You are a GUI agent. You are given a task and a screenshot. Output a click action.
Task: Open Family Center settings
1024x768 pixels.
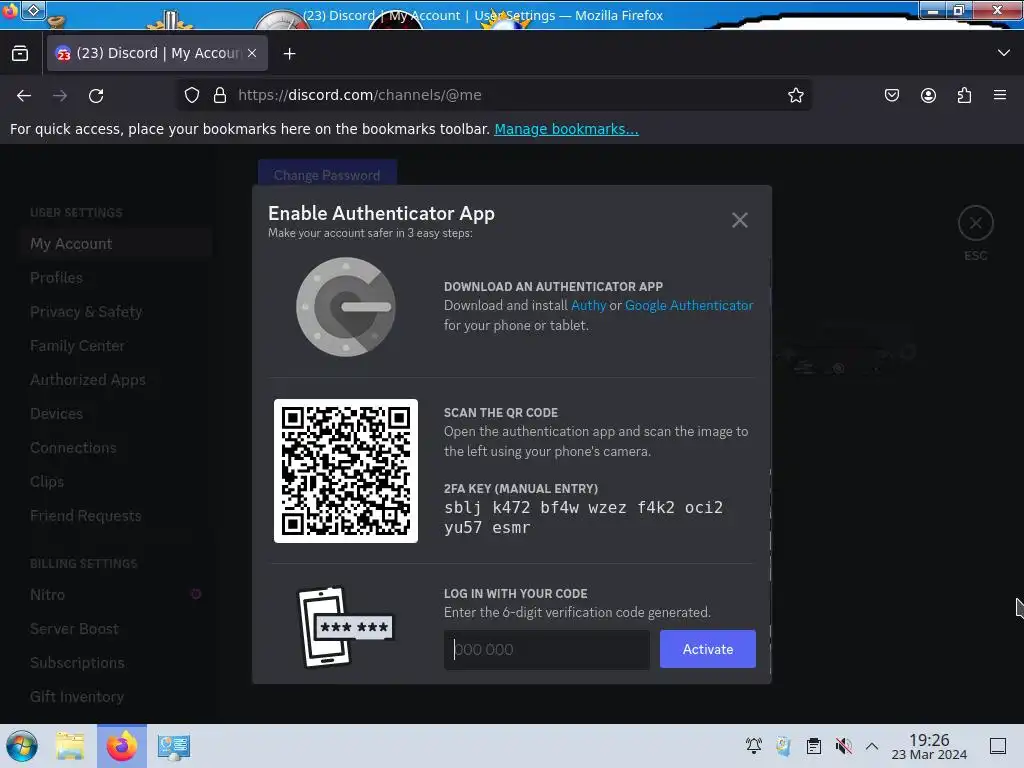coord(115,345)
